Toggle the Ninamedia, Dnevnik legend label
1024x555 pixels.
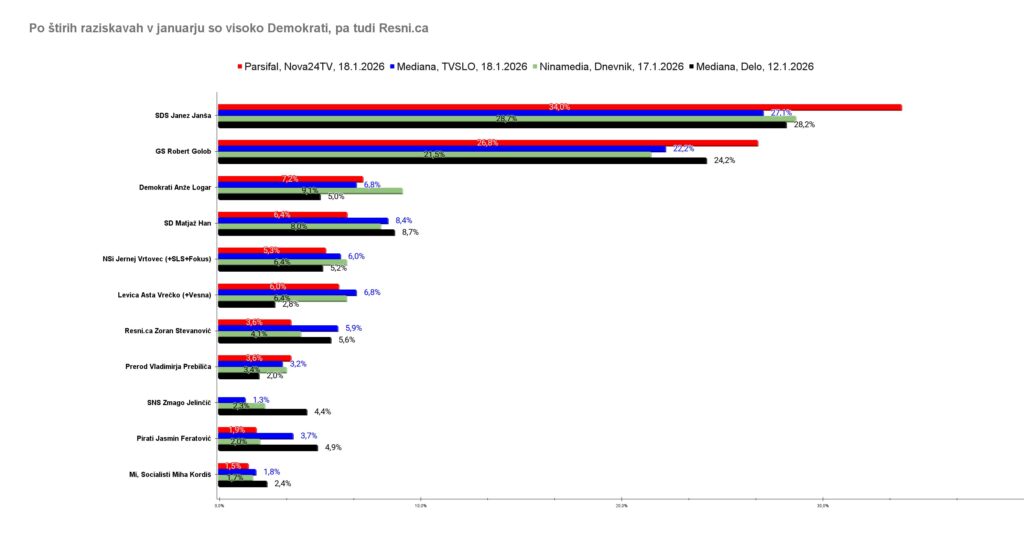pyautogui.click(x=612, y=67)
